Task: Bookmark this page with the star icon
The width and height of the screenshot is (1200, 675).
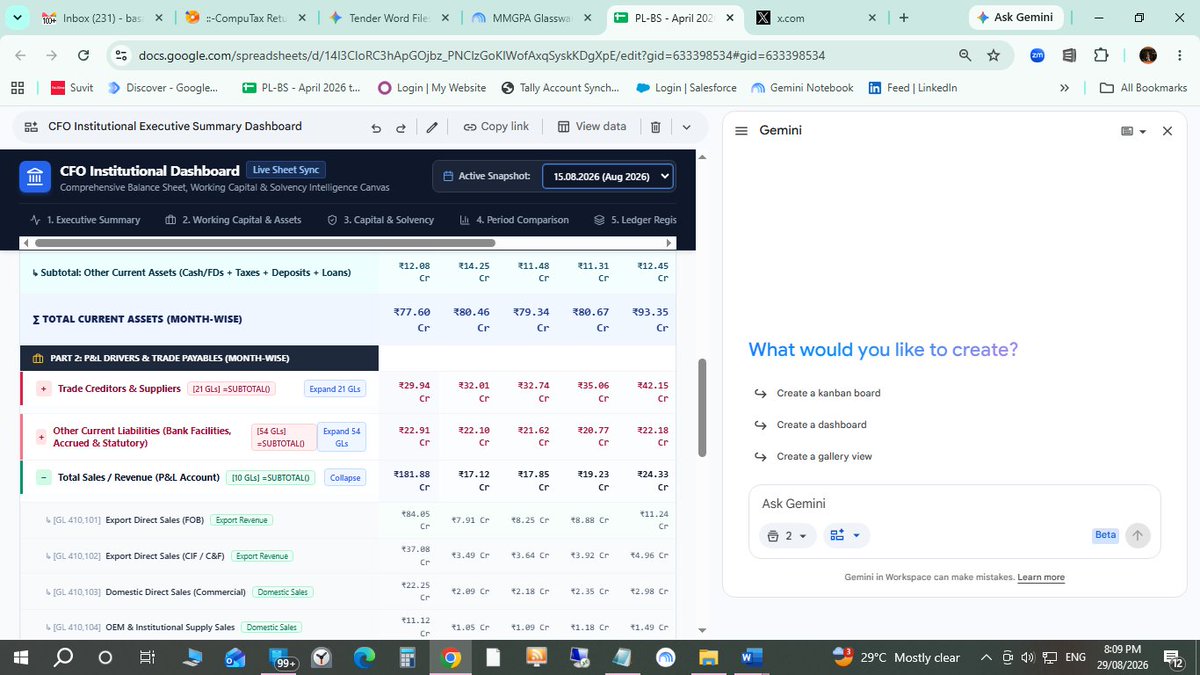Action: pos(993,55)
